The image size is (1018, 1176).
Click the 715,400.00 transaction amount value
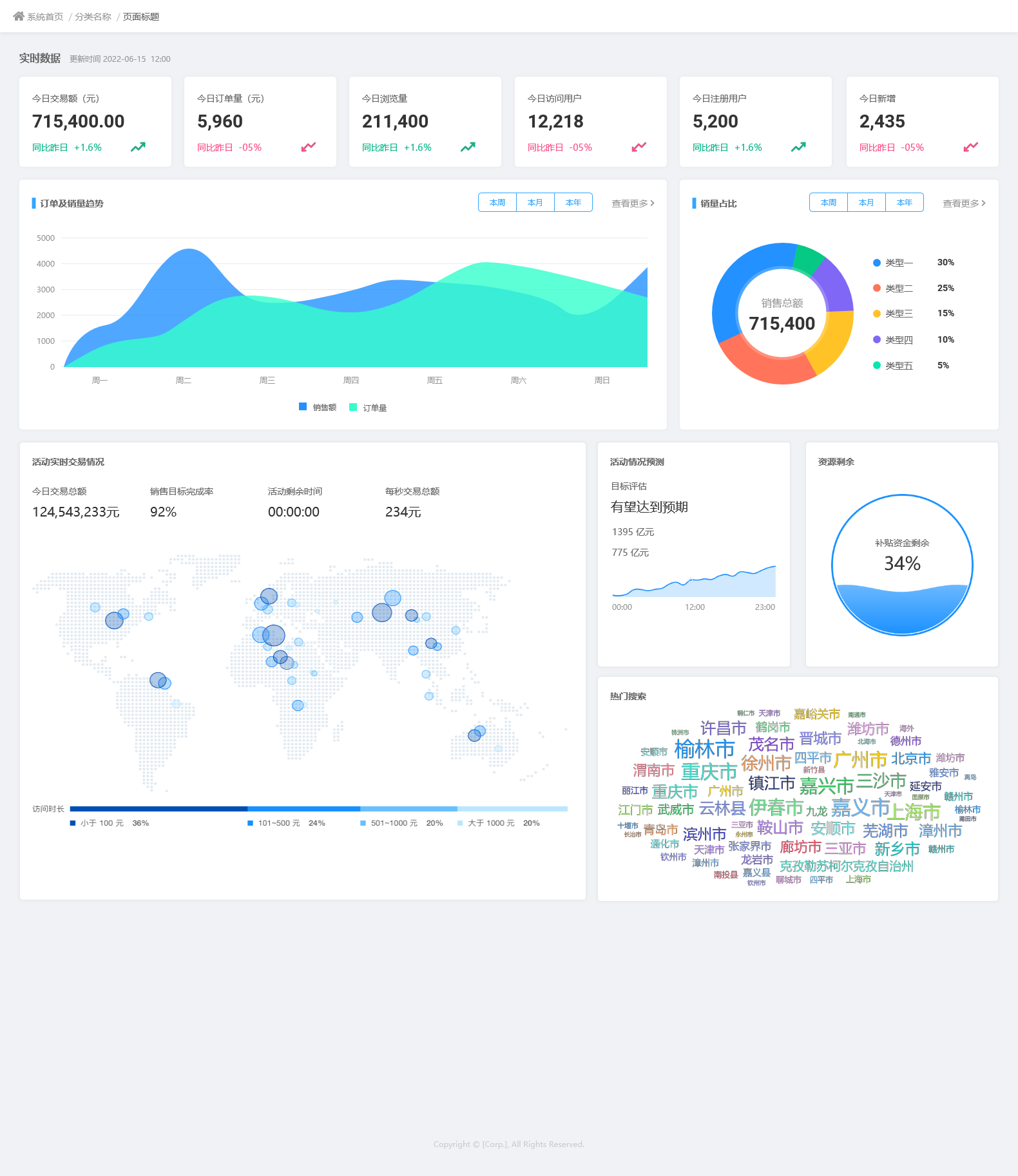[x=79, y=121]
